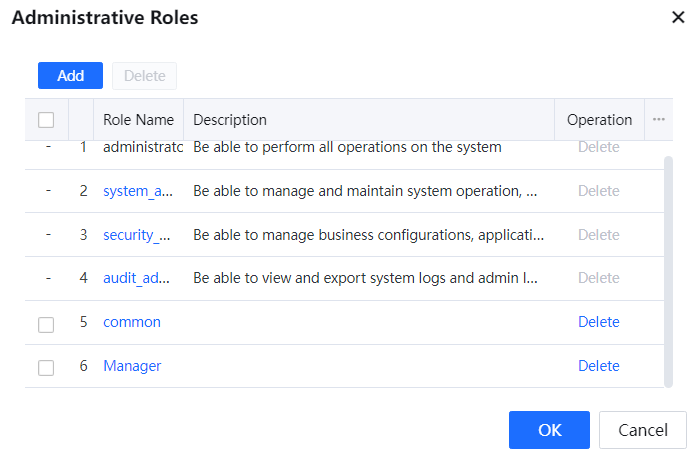Check the box for the Manager role
Image resolution: width=698 pixels, height=455 pixels.
coord(46,367)
